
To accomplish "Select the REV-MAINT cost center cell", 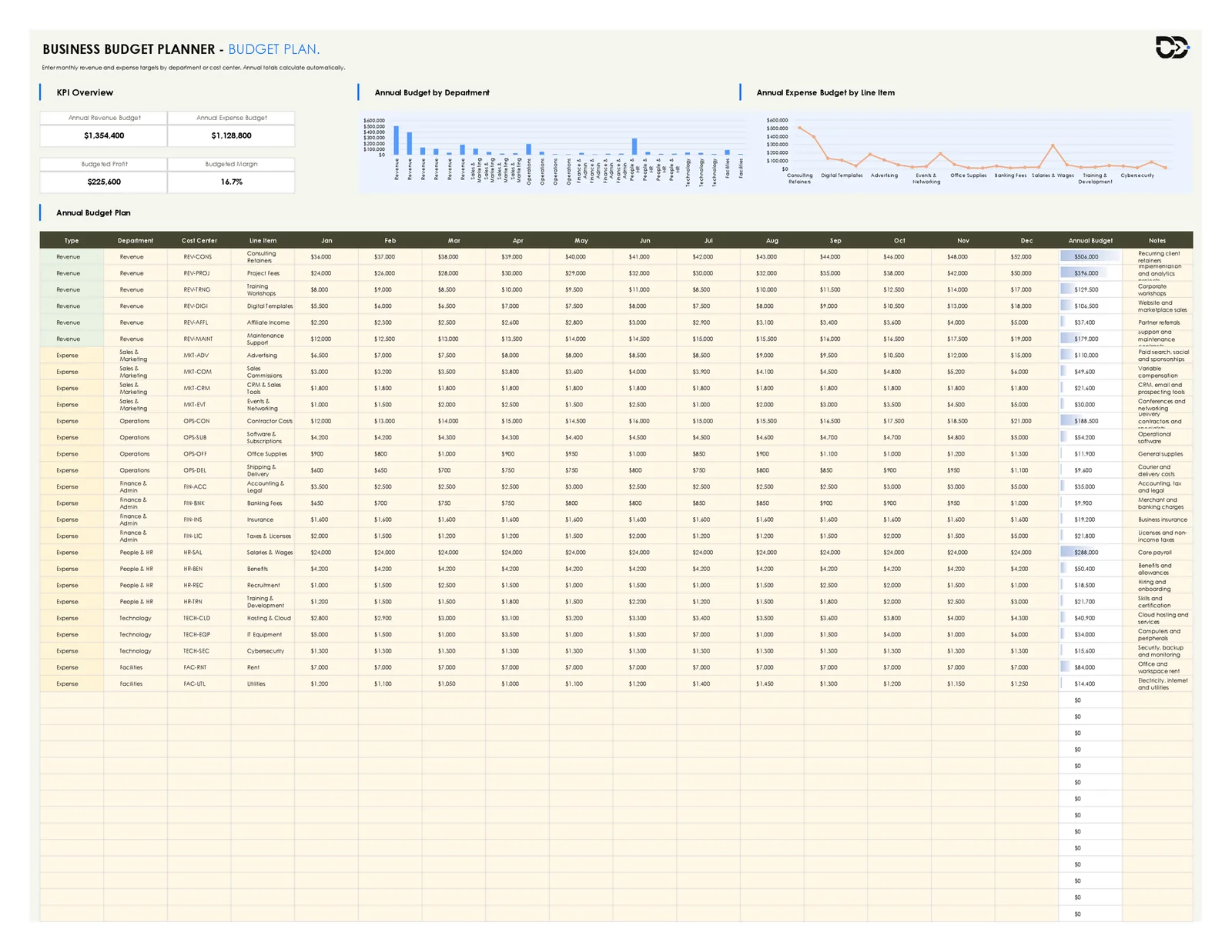I will tap(199, 339).
